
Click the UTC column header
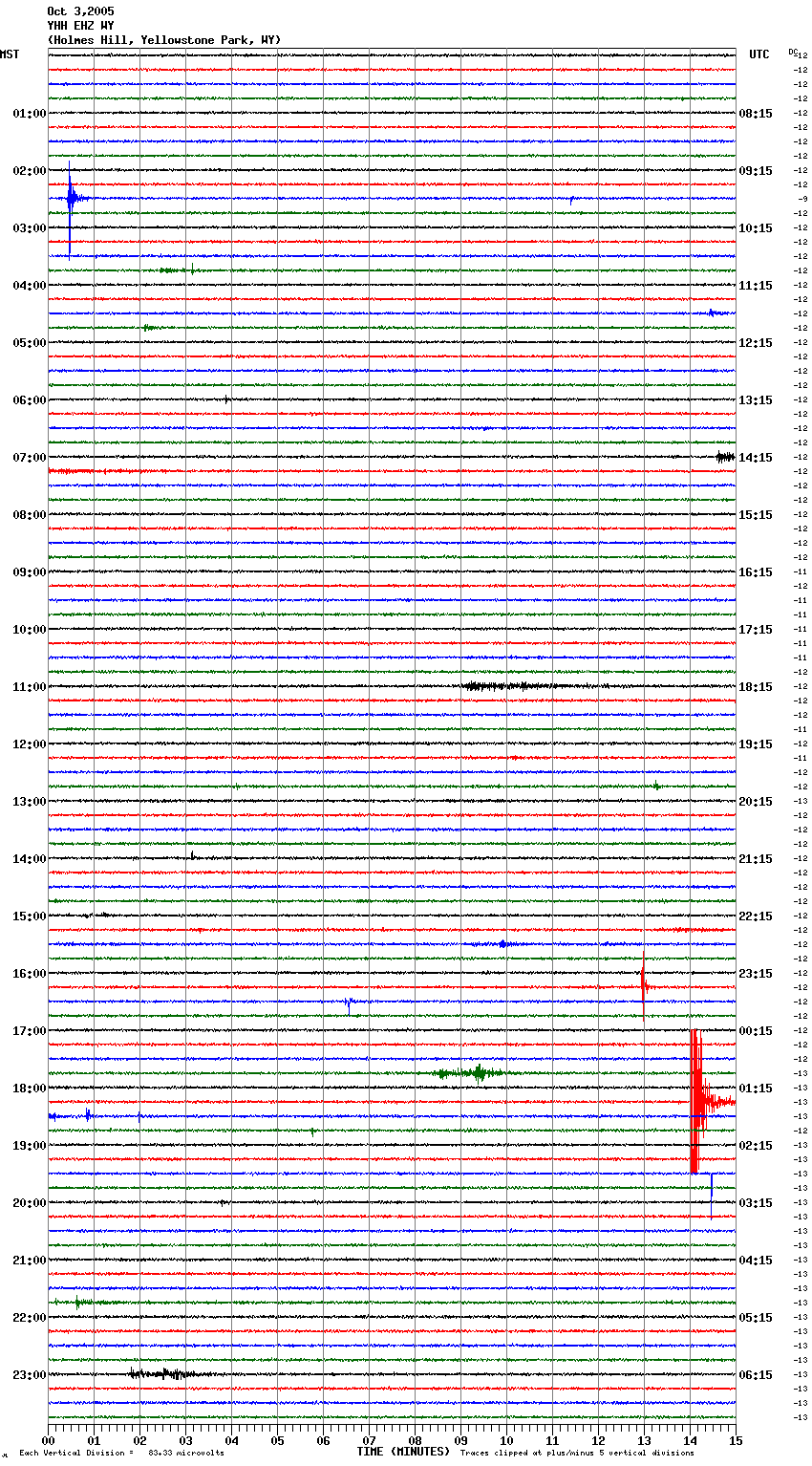pyautogui.click(x=759, y=54)
